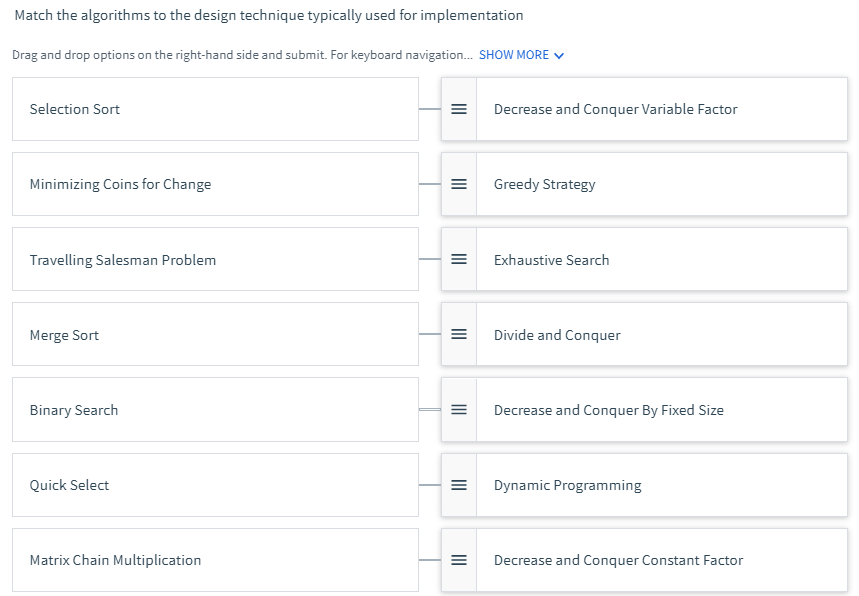859x596 pixels.
Task: Click the Minimizing Coins for Change box
Action: (215, 184)
